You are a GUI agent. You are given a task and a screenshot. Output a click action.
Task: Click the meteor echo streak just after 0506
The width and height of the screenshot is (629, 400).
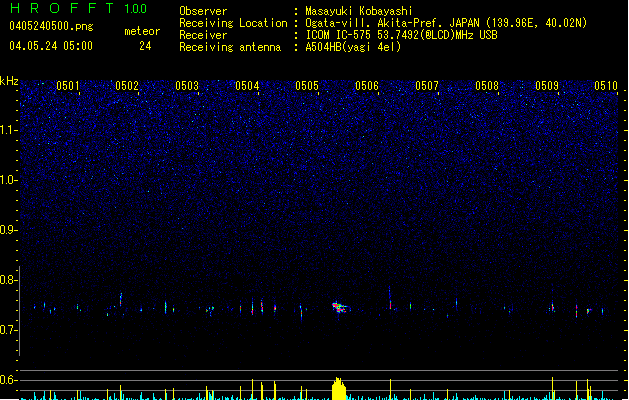point(390,298)
